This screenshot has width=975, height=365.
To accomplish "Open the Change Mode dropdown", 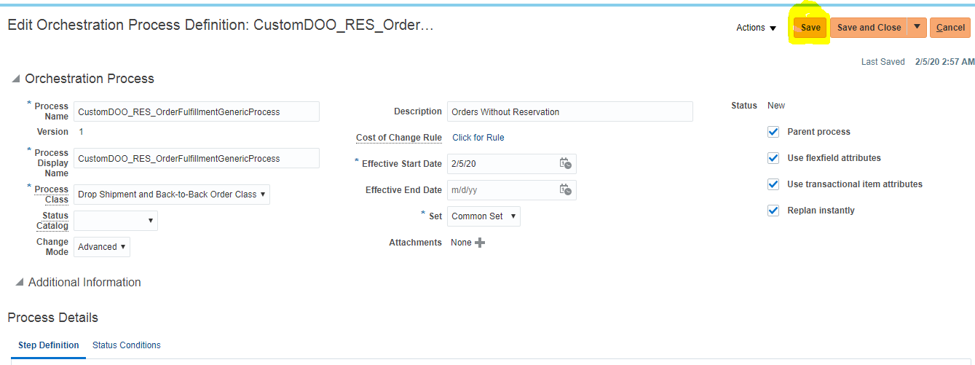I will click(102, 247).
